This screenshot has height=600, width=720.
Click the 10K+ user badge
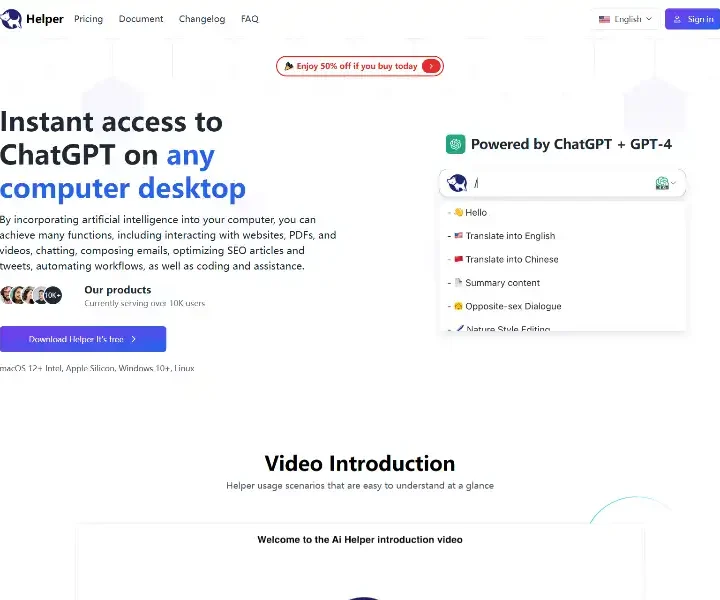52,295
